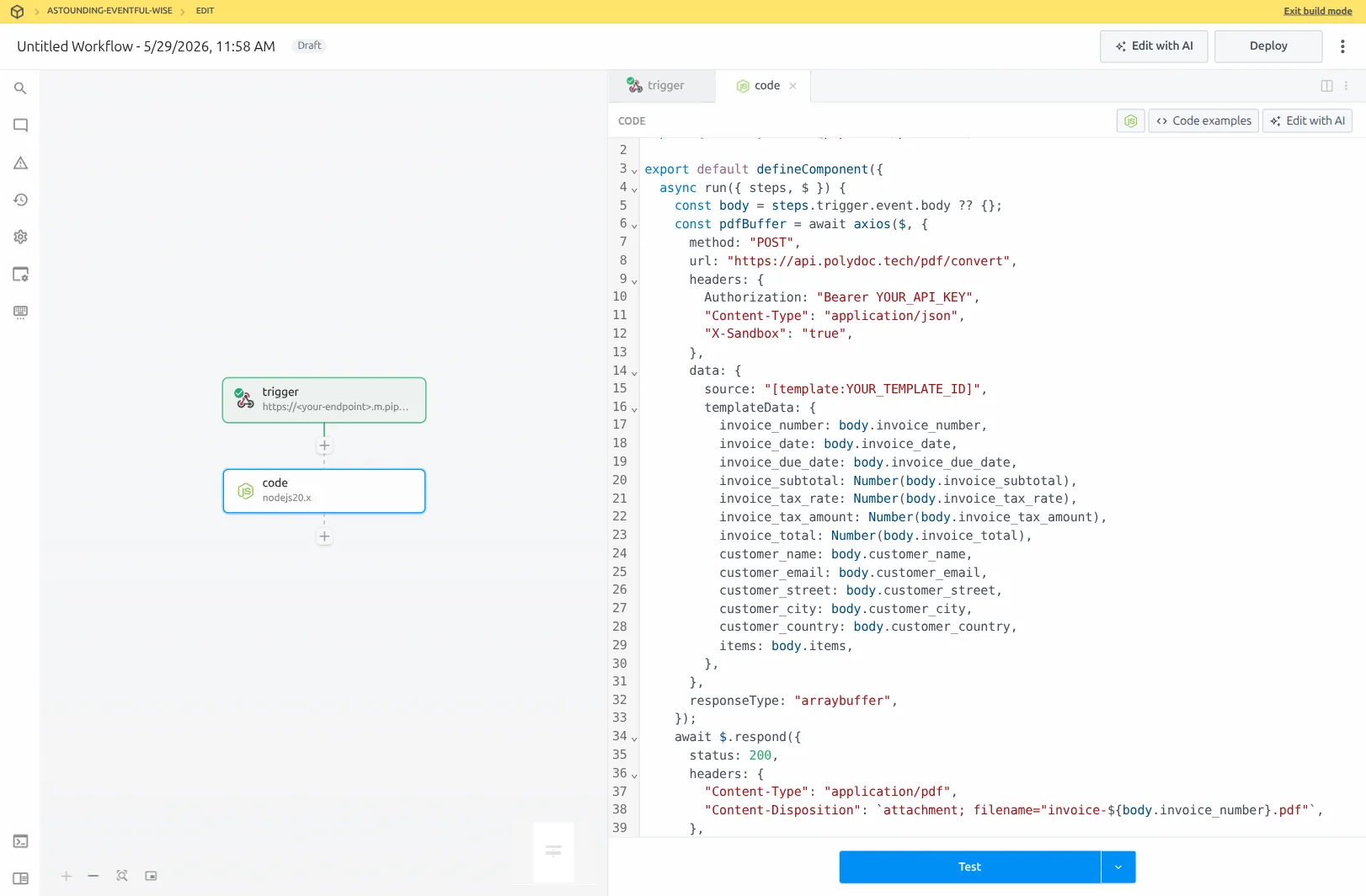Switch to the code tab
1366x896 pixels.
click(x=763, y=86)
